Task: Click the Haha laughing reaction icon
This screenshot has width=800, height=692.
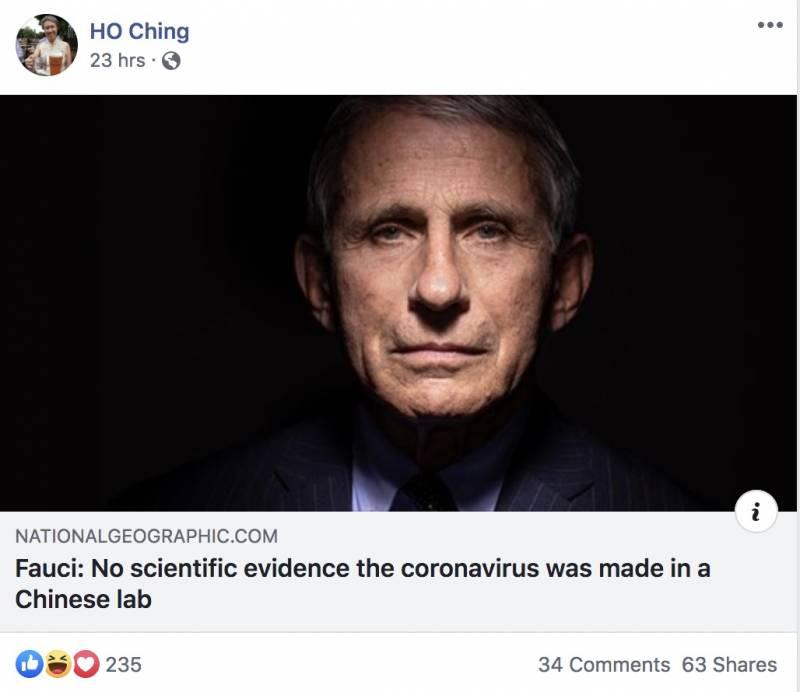Action: (57, 664)
